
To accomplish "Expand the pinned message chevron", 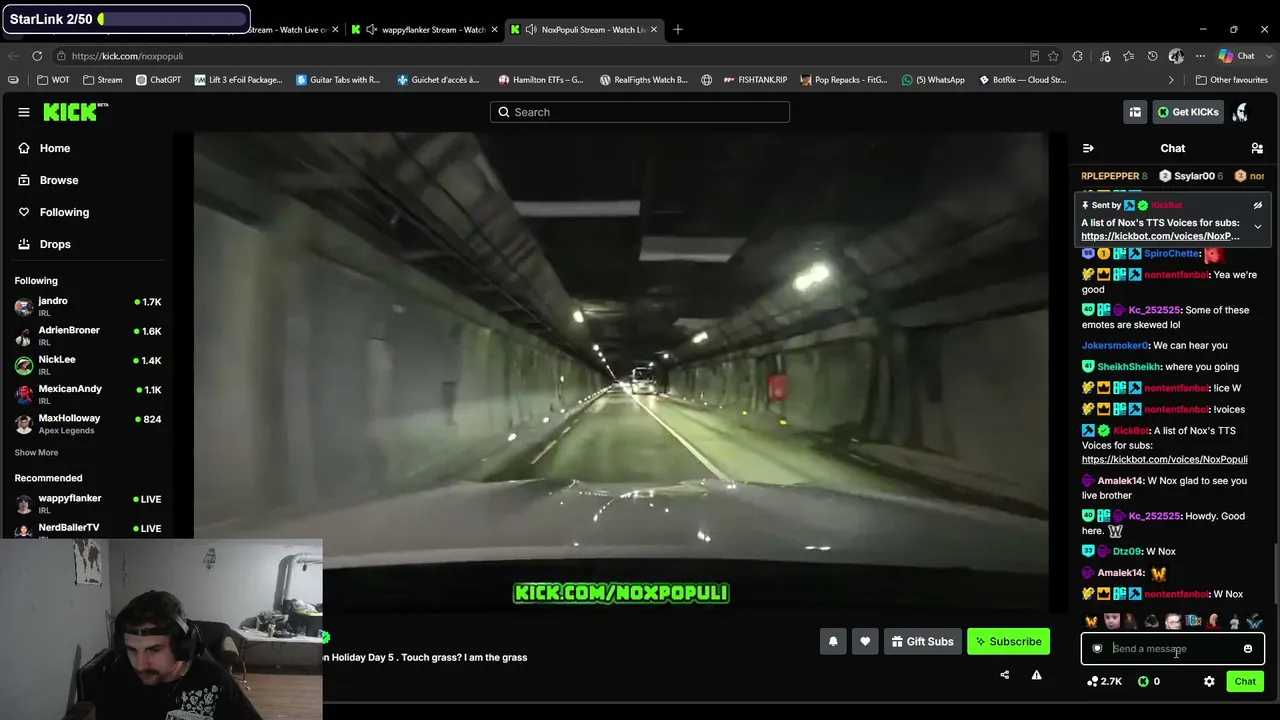I will (1258, 227).
